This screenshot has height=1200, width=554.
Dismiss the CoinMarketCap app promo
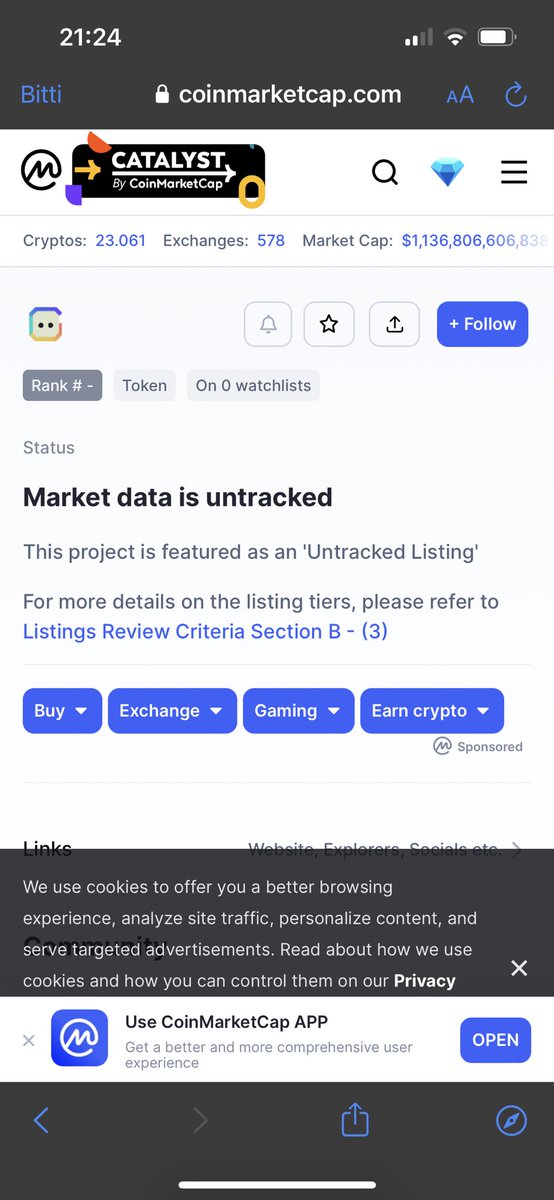pyautogui.click(x=28, y=1040)
